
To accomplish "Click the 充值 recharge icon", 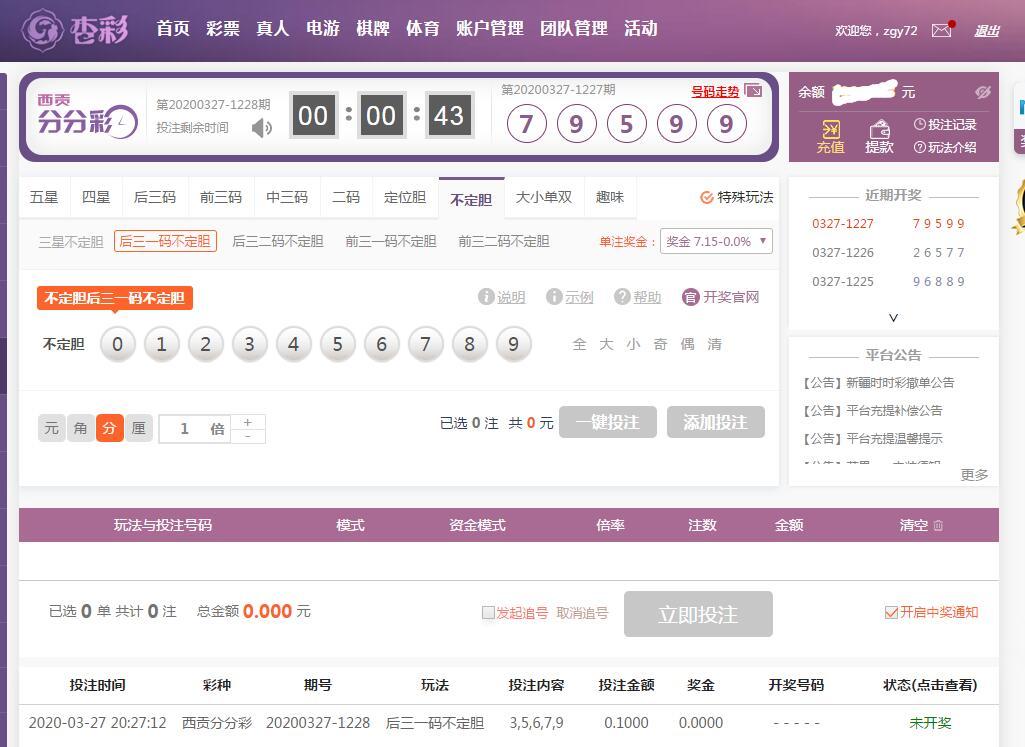I will click(830, 136).
